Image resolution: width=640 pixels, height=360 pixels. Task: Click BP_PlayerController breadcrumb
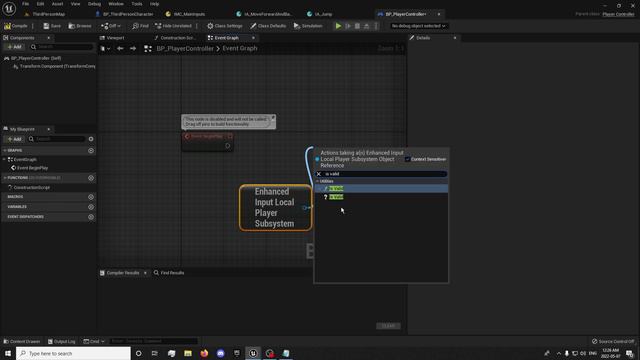coord(185,49)
